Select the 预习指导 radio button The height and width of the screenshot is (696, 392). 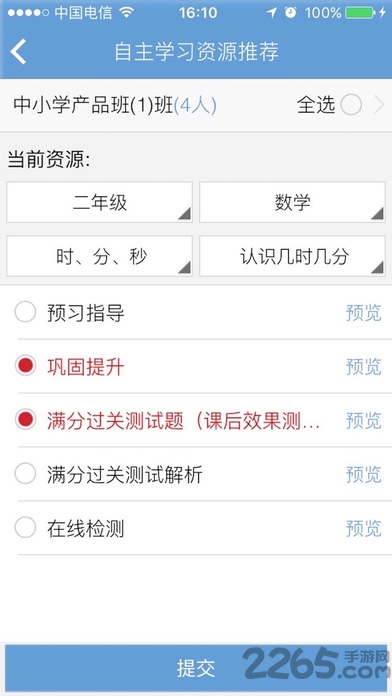coord(25,312)
